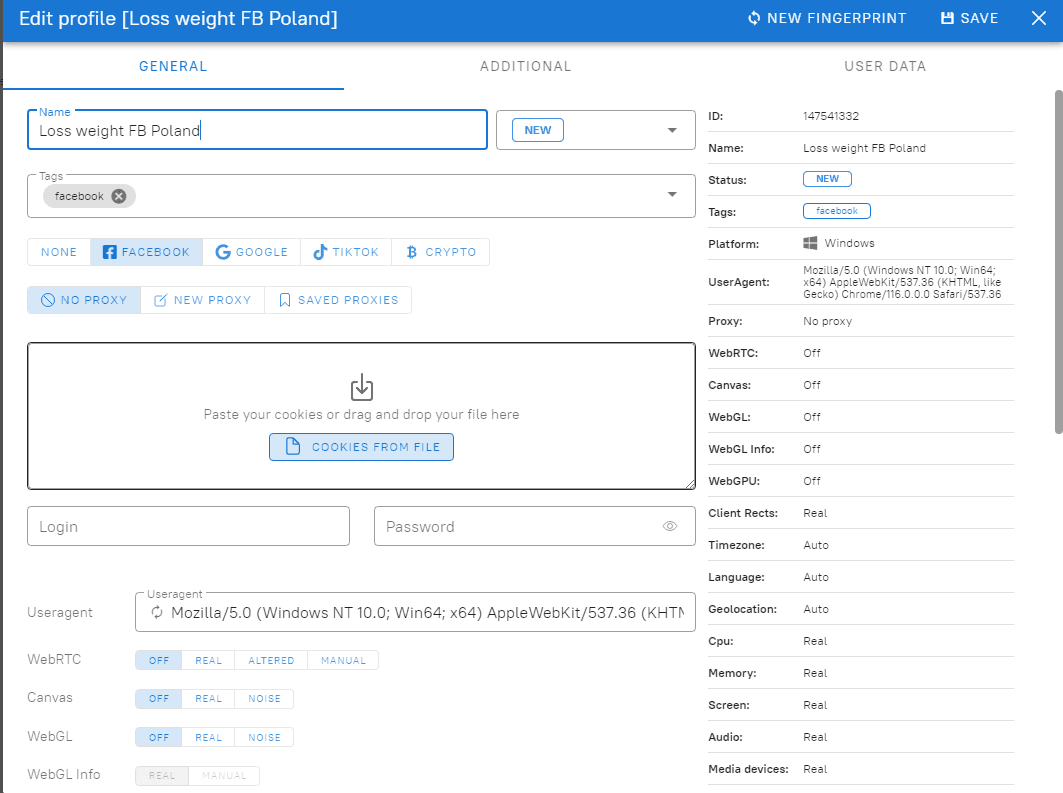
Task: Click the Save floppy disk icon
Action: (947, 19)
